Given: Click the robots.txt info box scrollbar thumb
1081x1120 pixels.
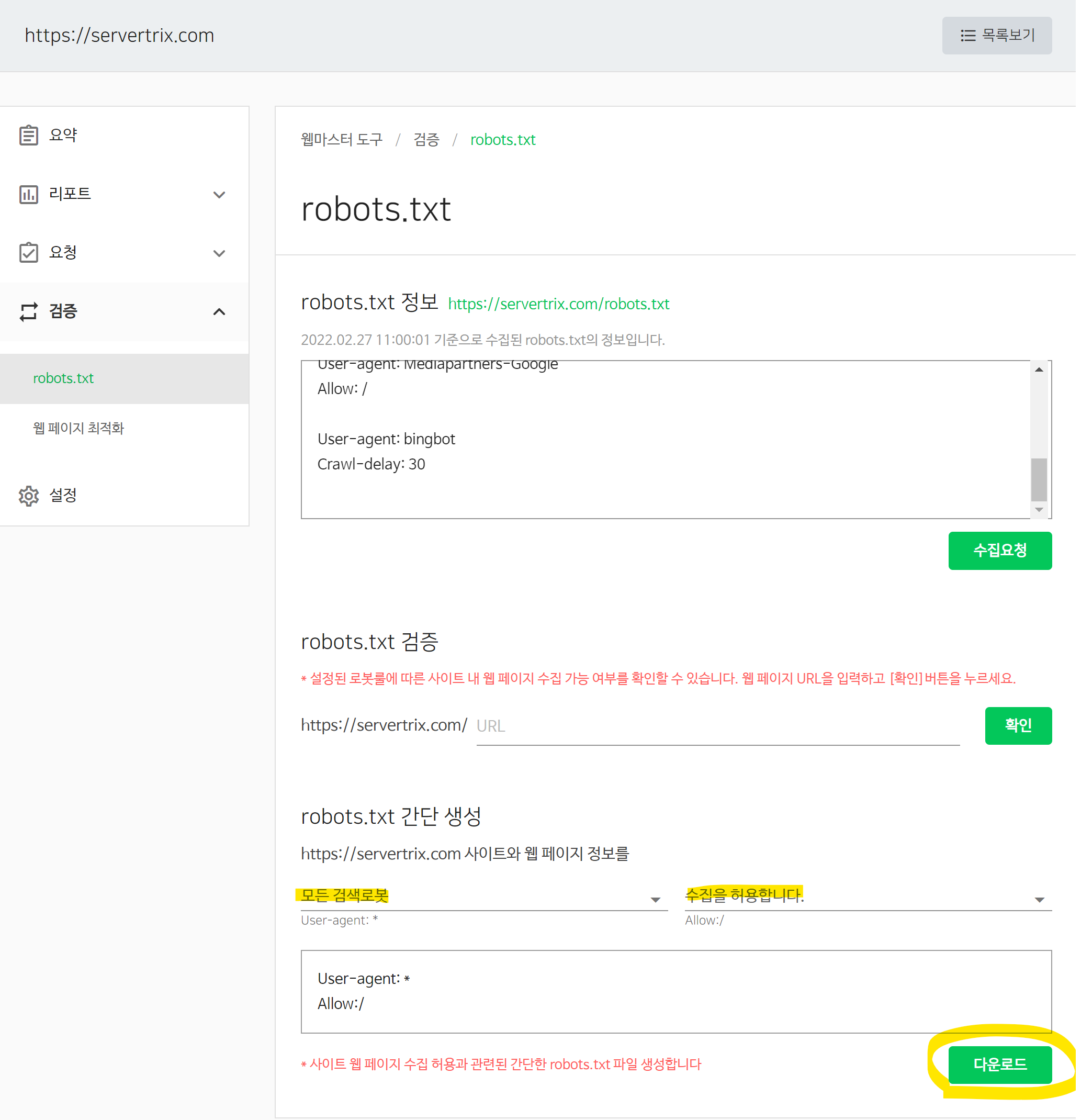Looking at the screenshot, I should [1038, 479].
